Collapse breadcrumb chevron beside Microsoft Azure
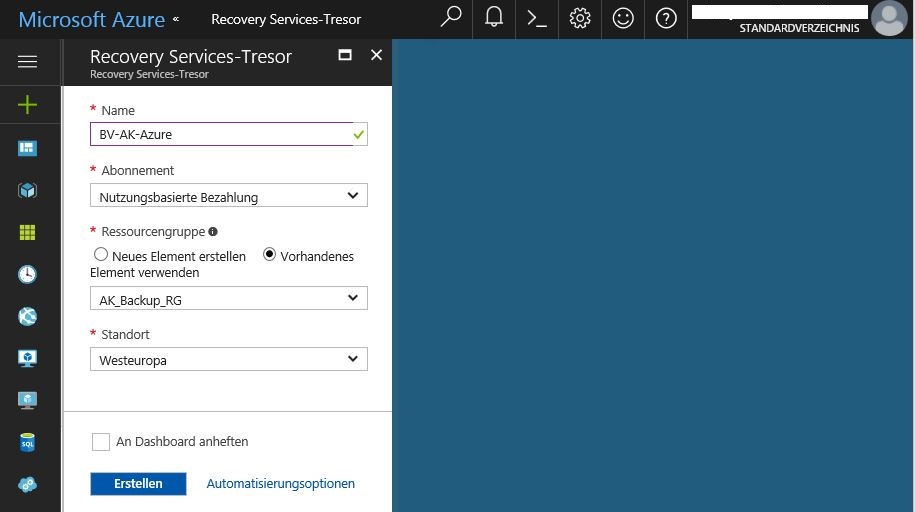 pyautogui.click(x=176, y=20)
